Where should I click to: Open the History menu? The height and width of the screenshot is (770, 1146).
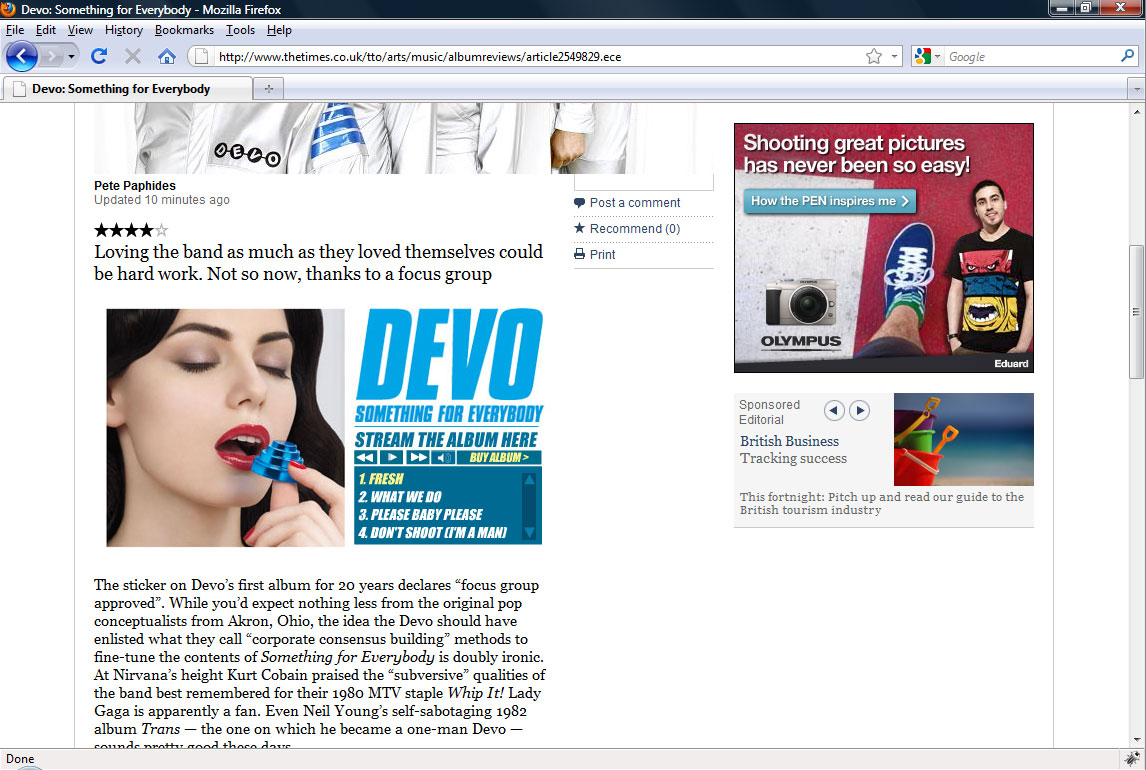pyautogui.click(x=124, y=30)
